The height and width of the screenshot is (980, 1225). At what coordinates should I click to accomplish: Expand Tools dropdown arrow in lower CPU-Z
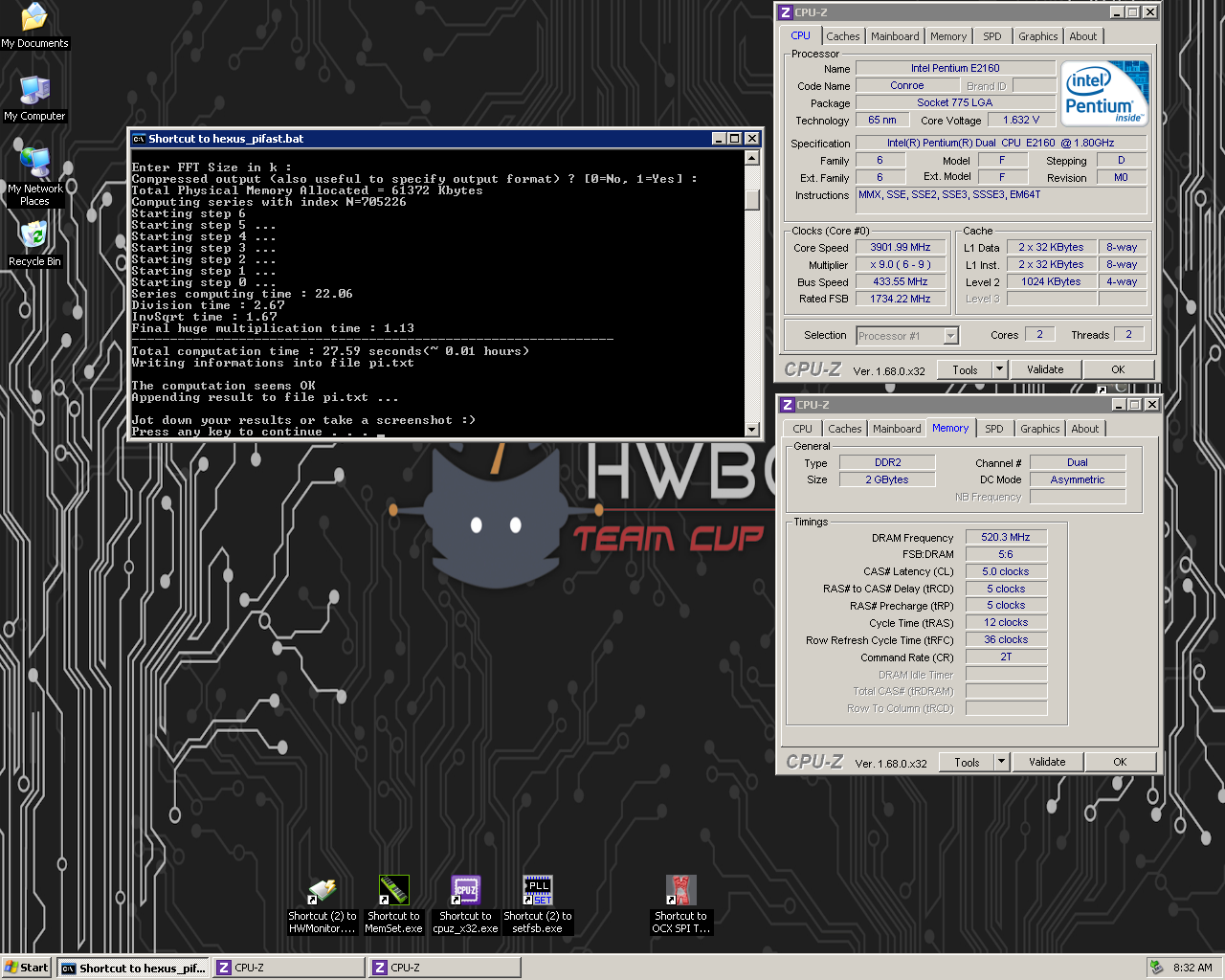tap(1001, 762)
